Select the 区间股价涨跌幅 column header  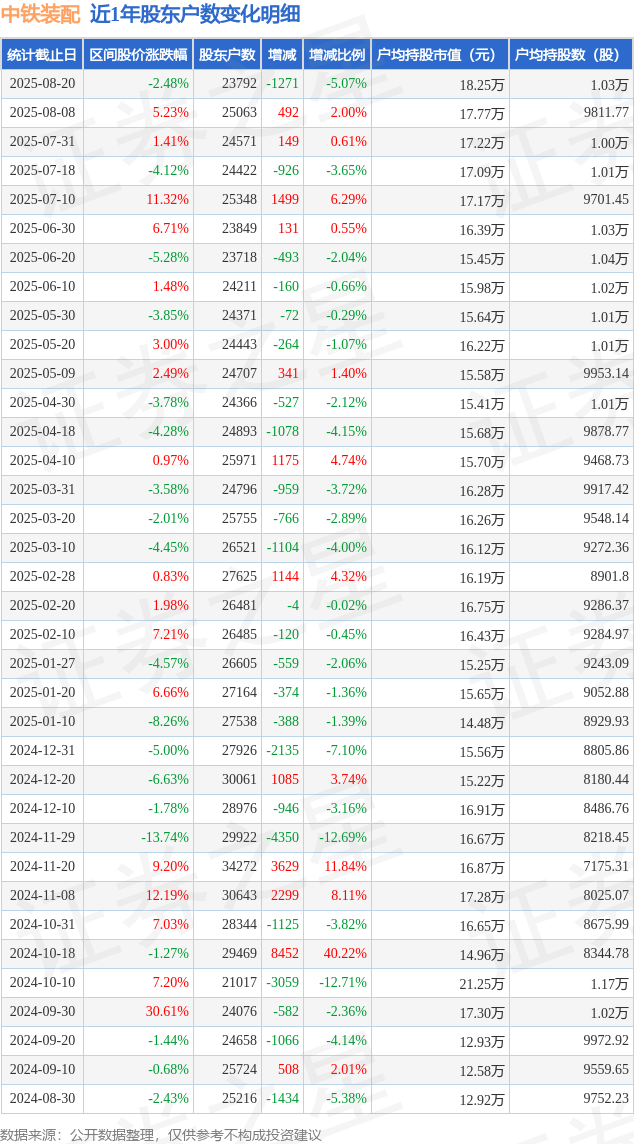pos(138,54)
